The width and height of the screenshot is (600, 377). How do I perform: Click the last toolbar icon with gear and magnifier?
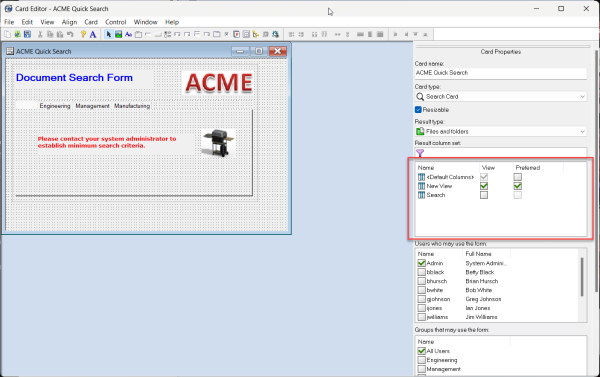tap(276, 34)
